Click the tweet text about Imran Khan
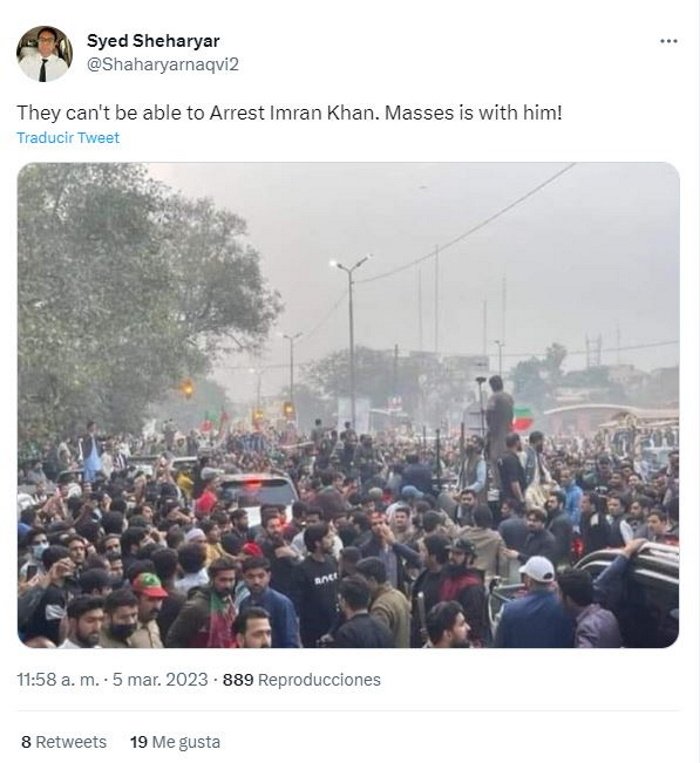 click(x=289, y=113)
